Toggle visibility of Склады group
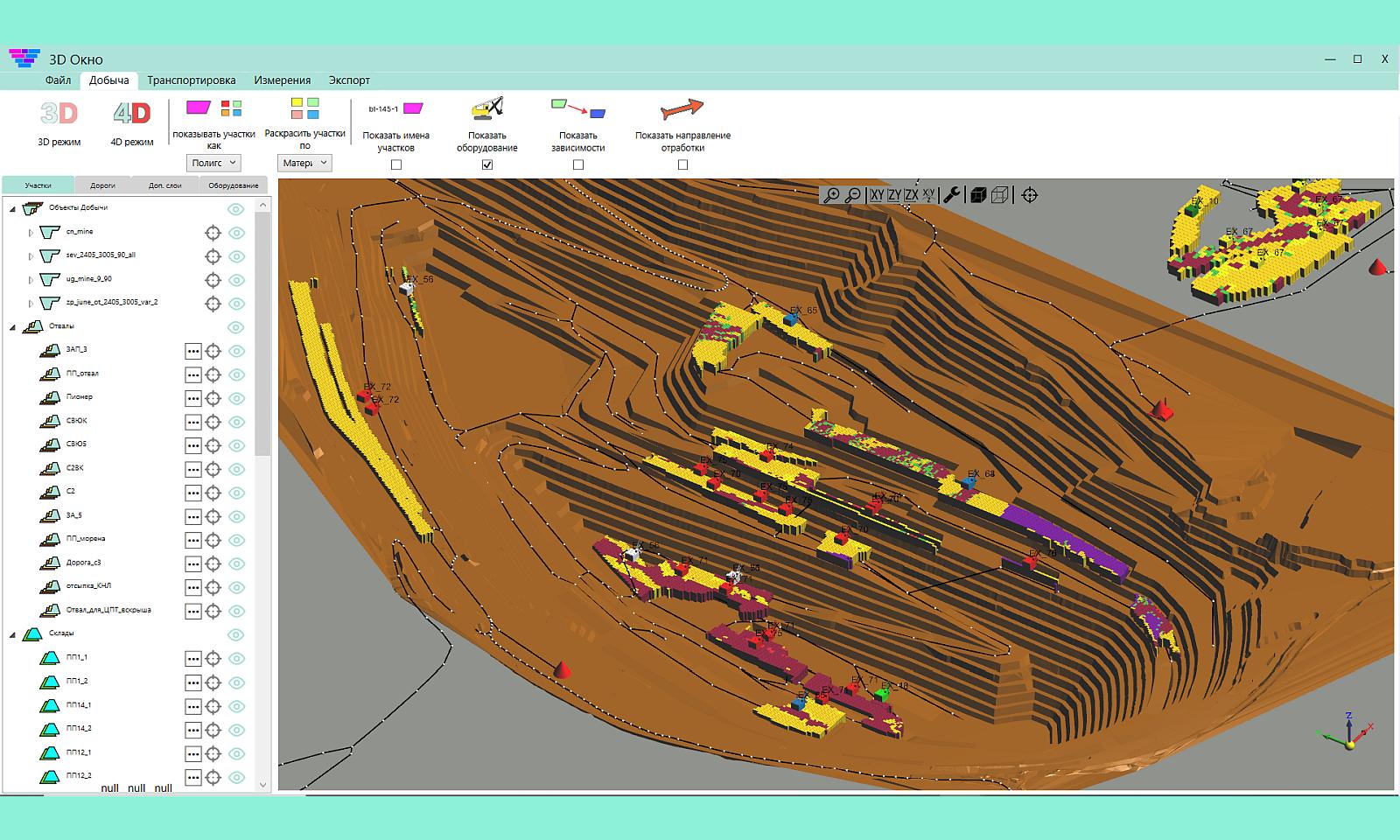The width and height of the screenshot is (1400, 840). click(236, 635)
